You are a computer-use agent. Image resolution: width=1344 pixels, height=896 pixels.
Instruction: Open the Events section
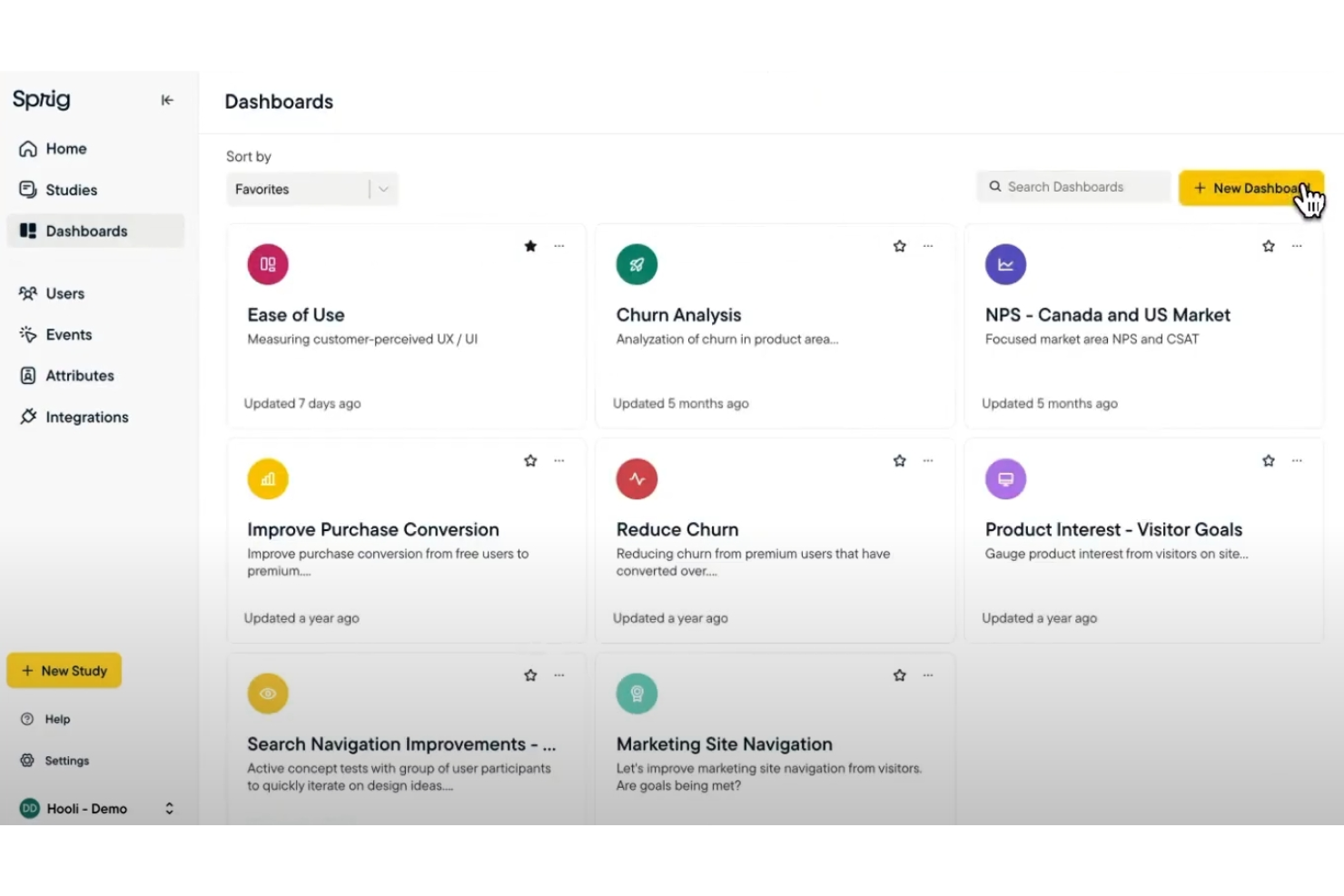pyautogui.click(x=69, y=334)
